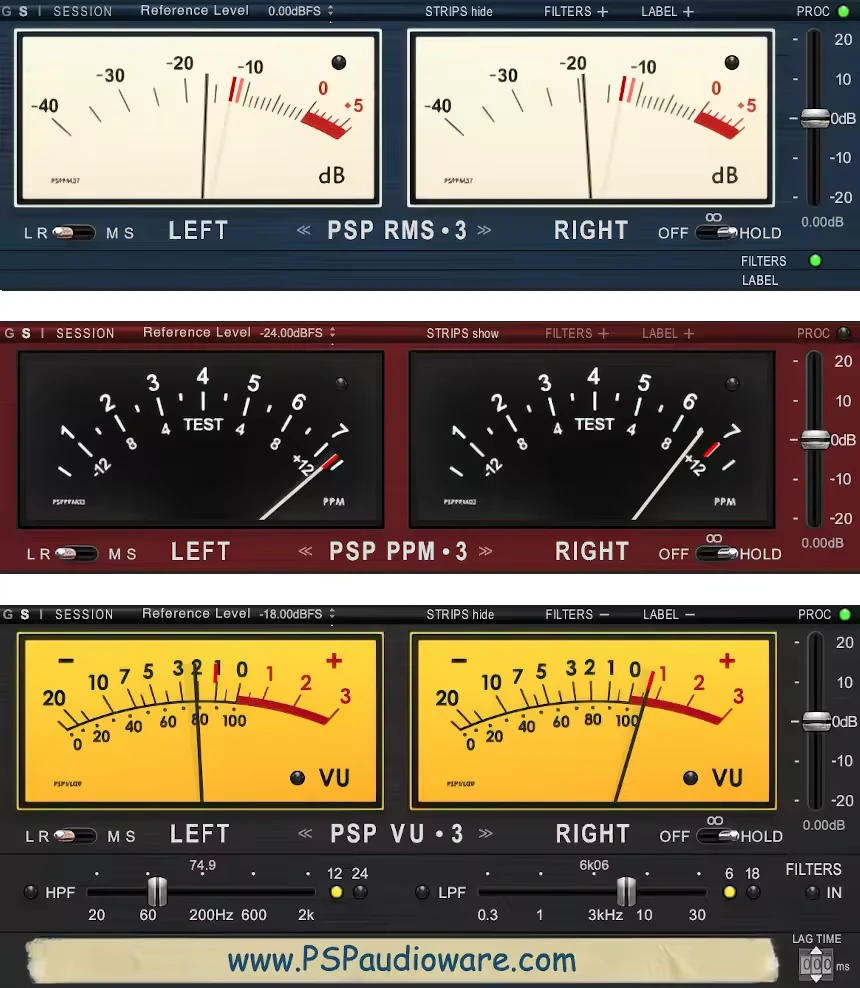Select SESSION tab in RMS plugin
Screen dimensions: 860x988
[83, 11]
